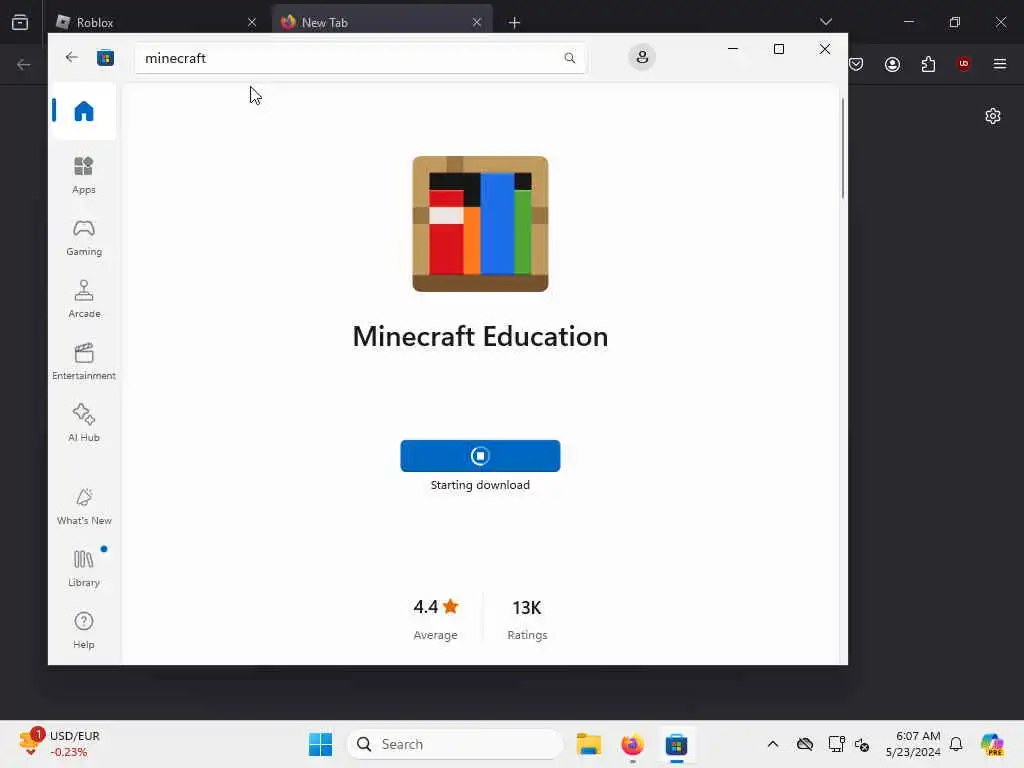Minimize the Microsoft Store window
The image size is (1024, 768).
733,49
